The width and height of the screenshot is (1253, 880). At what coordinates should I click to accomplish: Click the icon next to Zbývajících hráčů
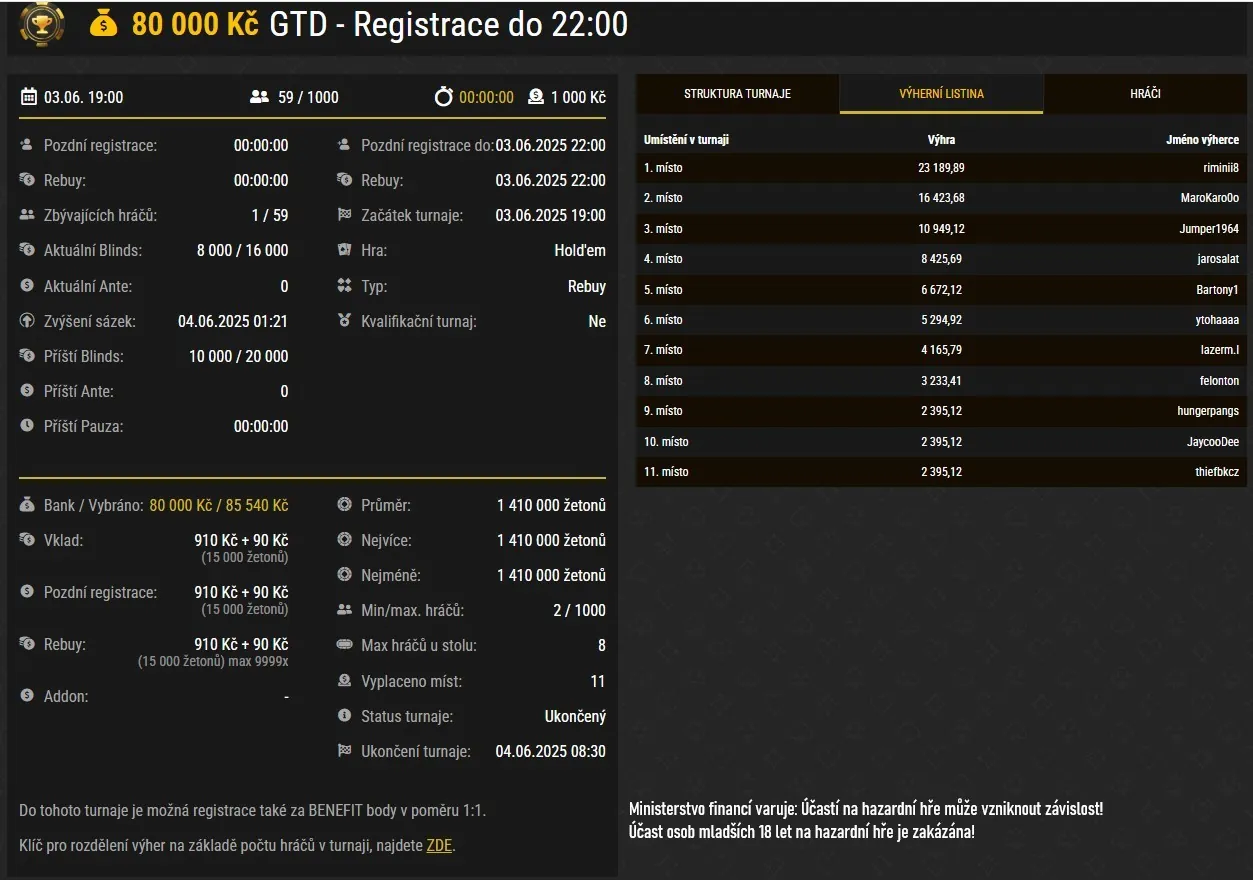click(x=27, y=215)
